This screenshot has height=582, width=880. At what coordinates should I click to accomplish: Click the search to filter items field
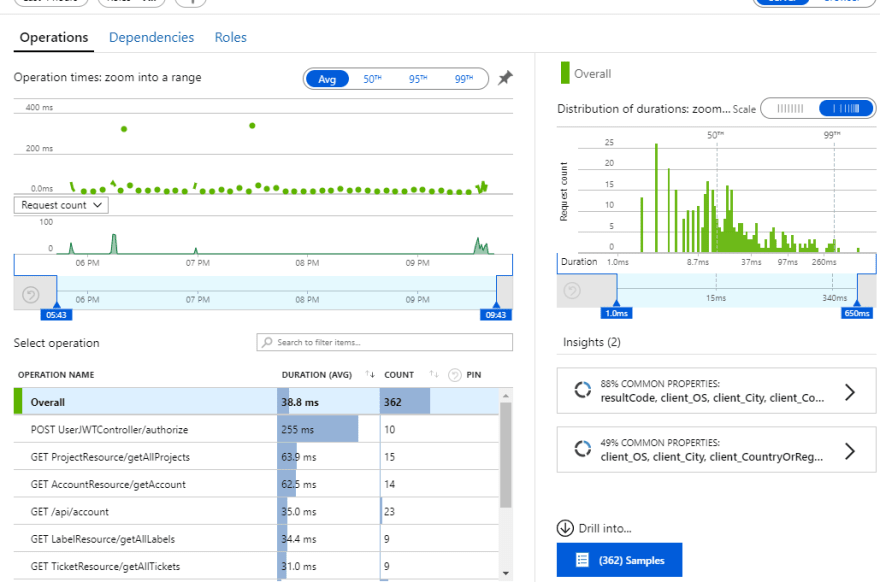384,342
